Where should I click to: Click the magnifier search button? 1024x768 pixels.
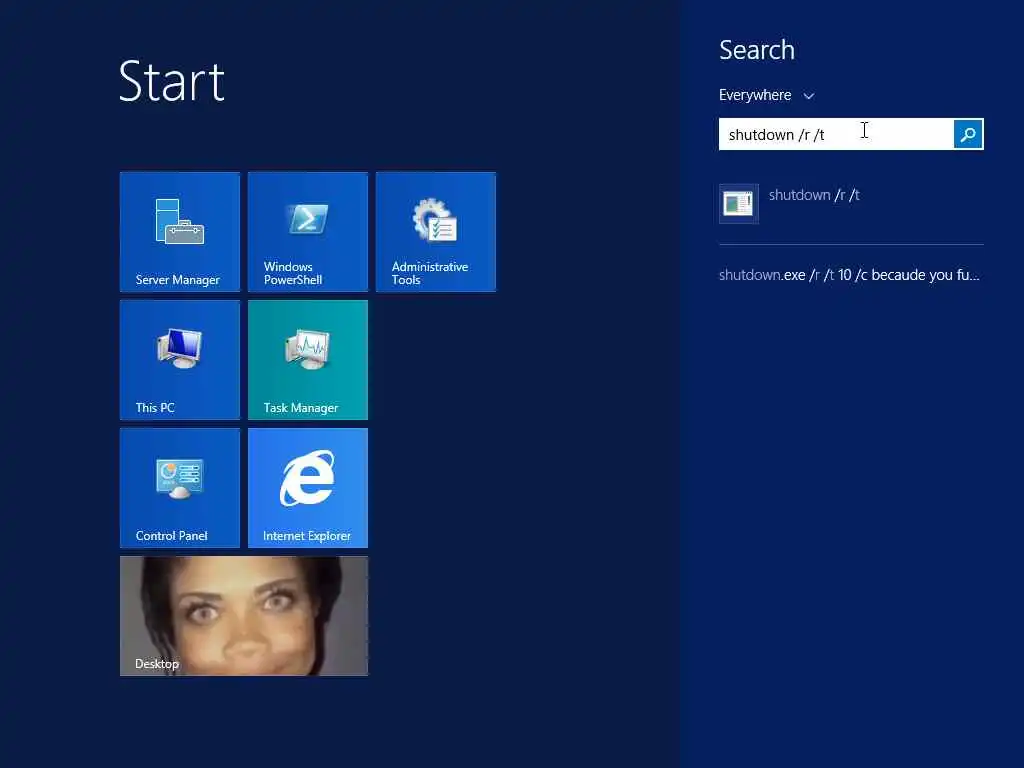click(x=968, y=134)
